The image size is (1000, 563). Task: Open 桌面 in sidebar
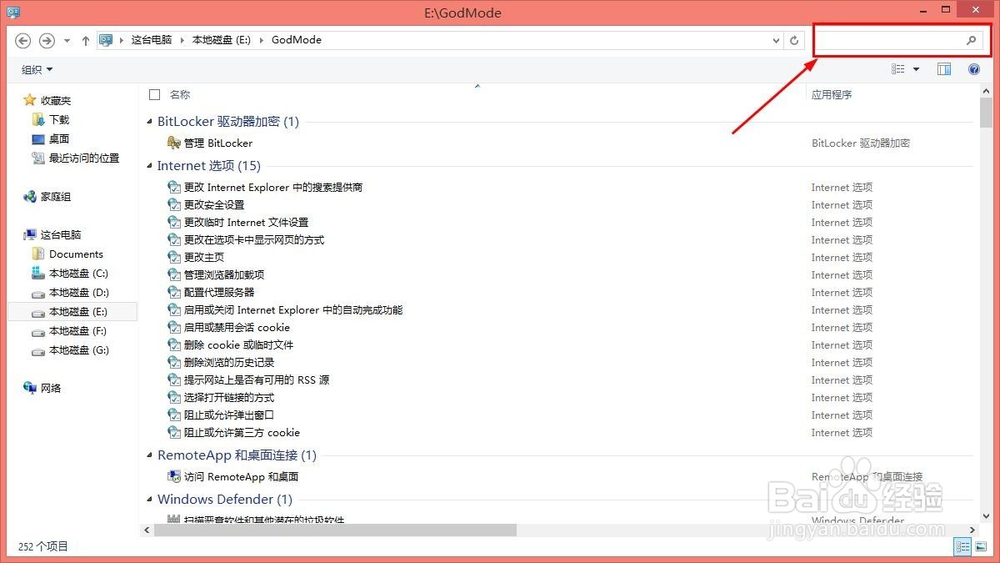click(59, 139)
